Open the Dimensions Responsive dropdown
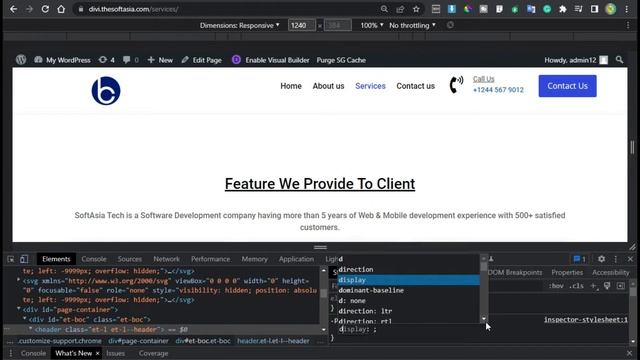 pyautogui.click(x=240, y=25)
